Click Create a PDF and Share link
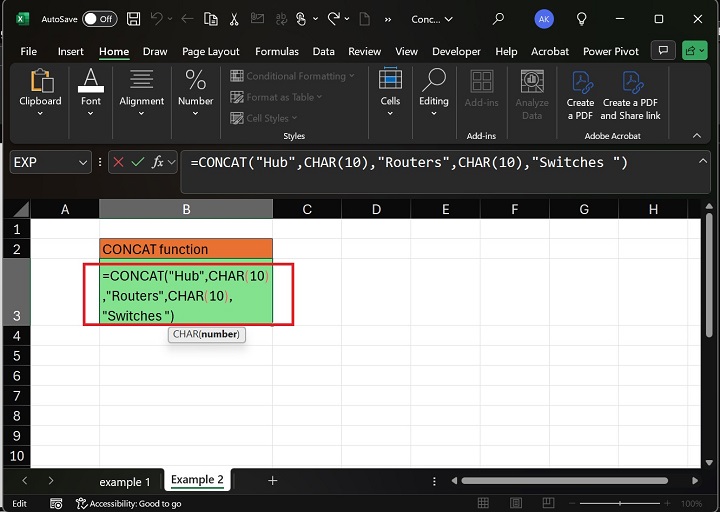This screenshot has width=720, height=512. point(630,96)
